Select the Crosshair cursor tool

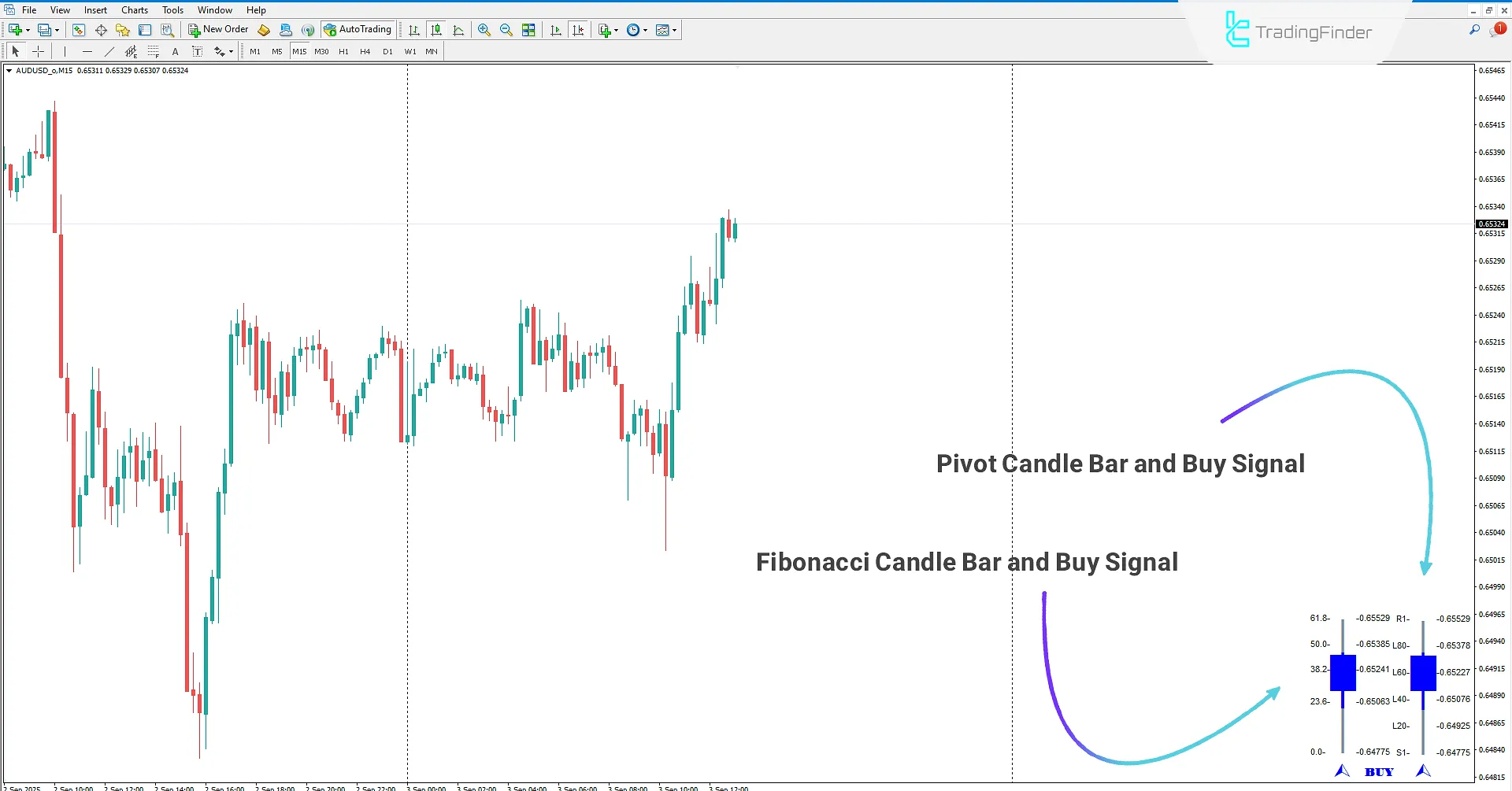[x=38, y=51]
